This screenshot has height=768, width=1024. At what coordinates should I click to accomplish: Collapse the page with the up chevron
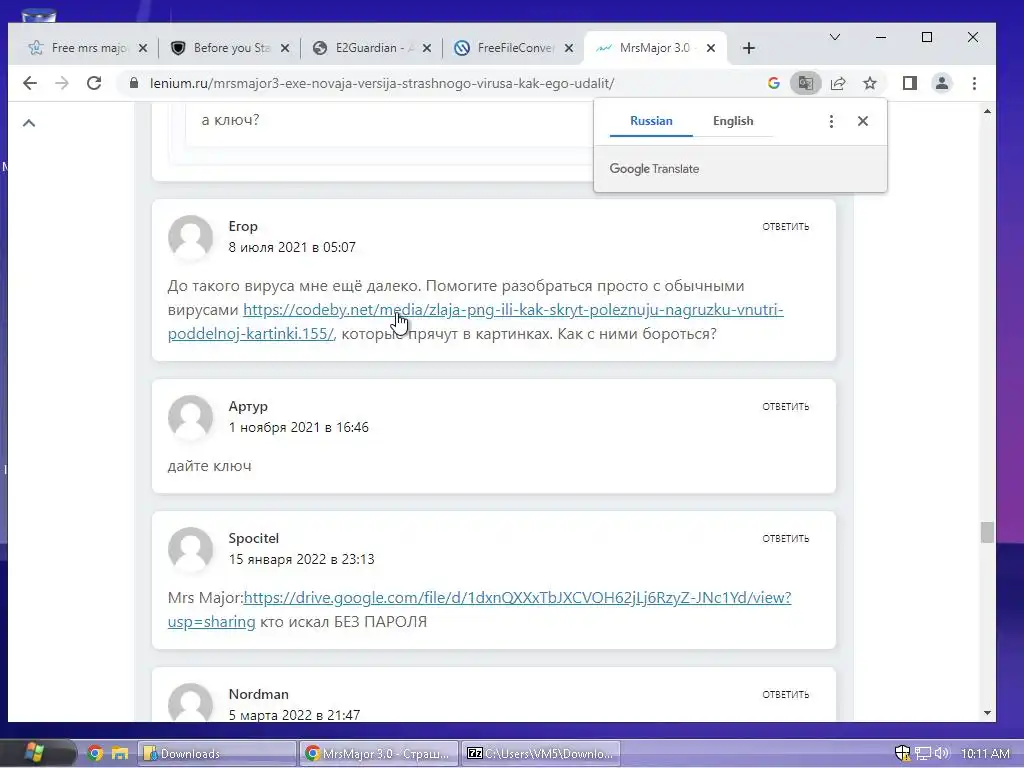coord(29,123)
